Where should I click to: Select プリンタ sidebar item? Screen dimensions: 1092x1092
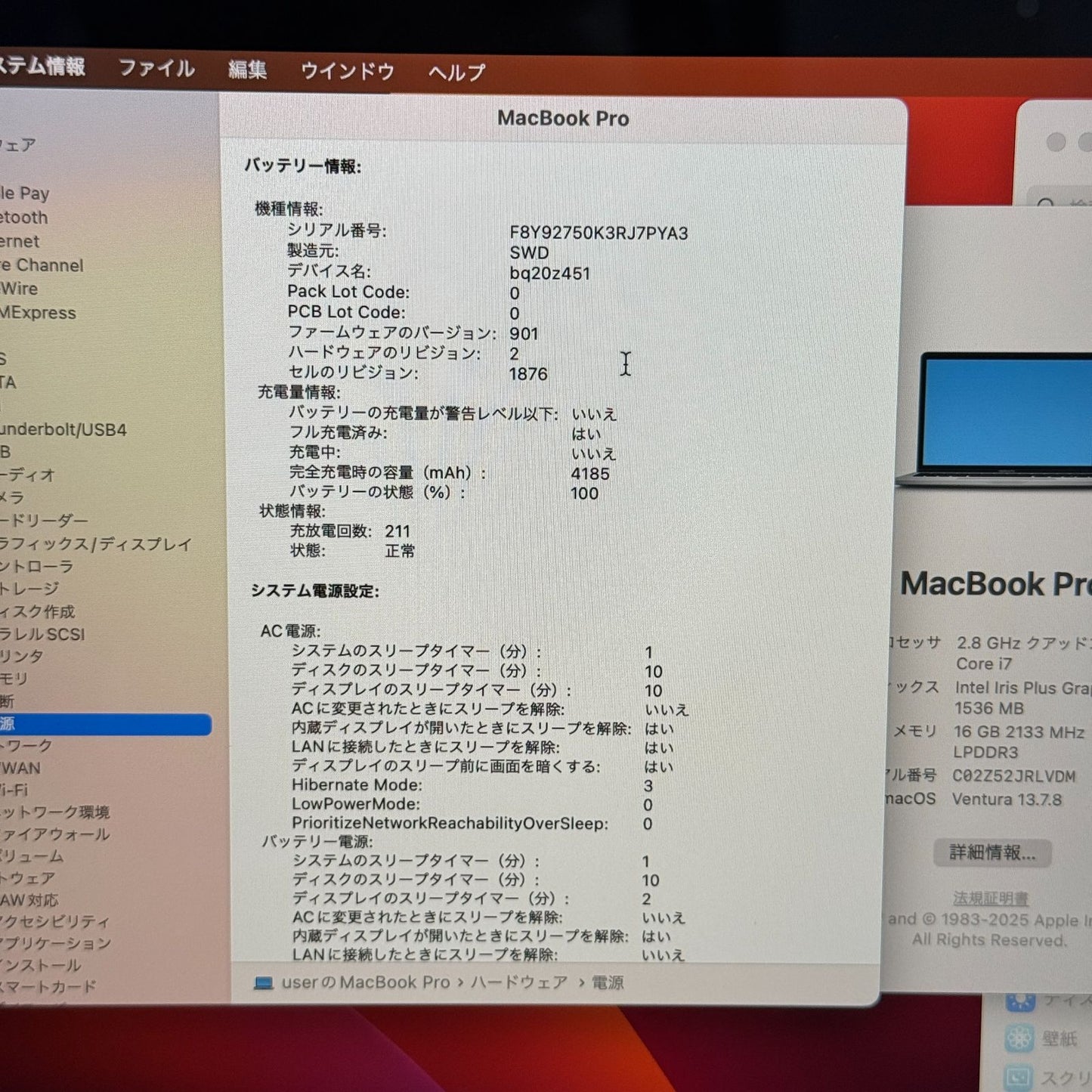(x=22, y=657)
